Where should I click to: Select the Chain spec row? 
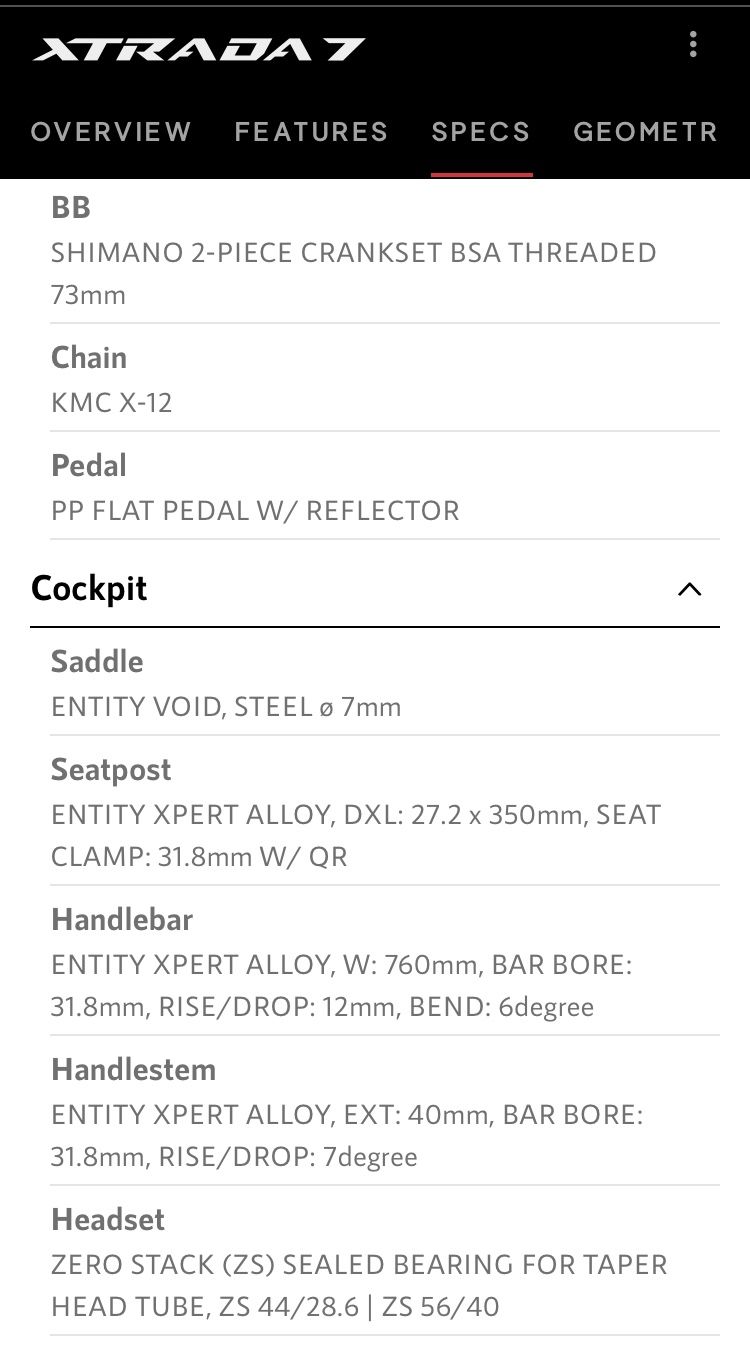point(88,357)
